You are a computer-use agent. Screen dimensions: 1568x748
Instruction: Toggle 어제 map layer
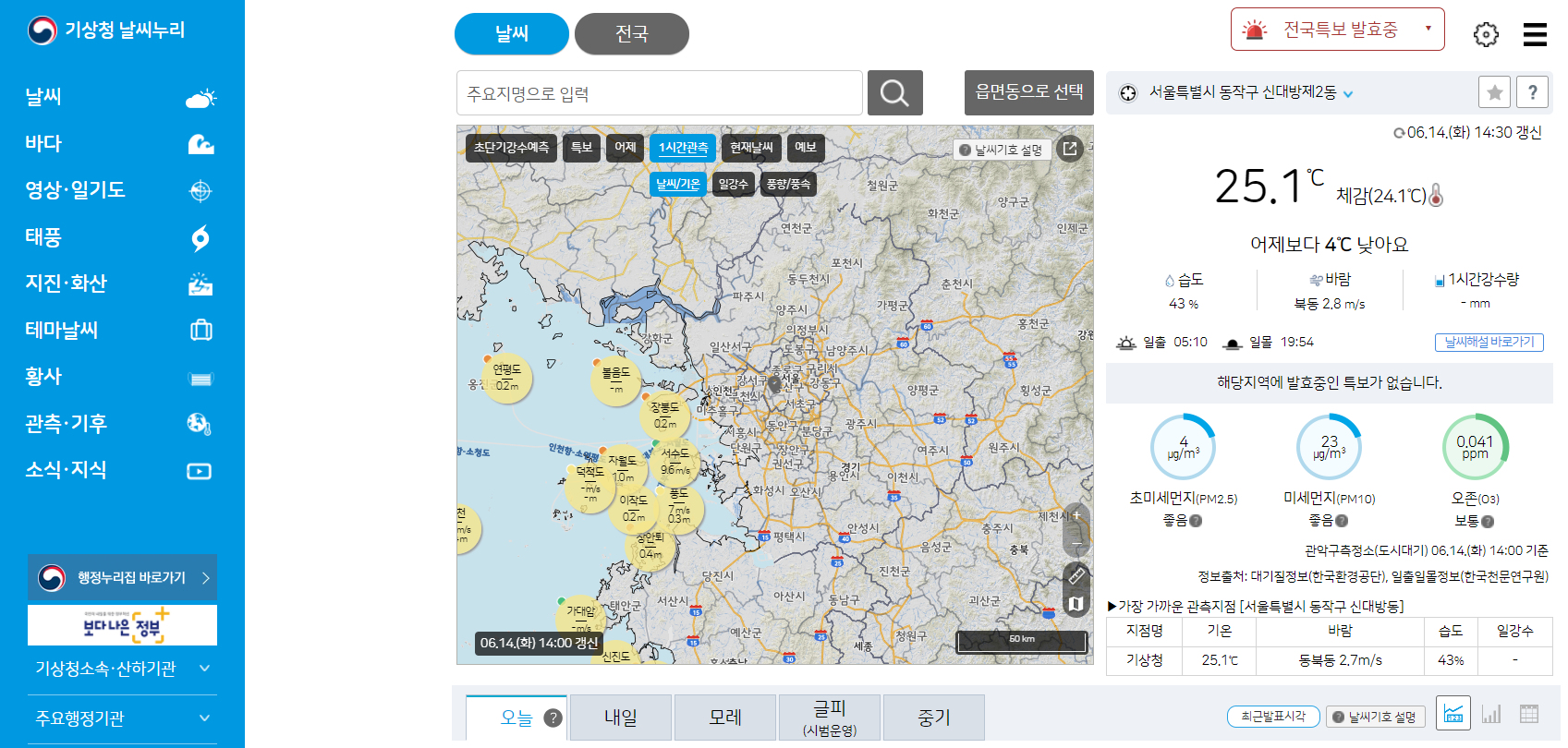tap(626, 148)
